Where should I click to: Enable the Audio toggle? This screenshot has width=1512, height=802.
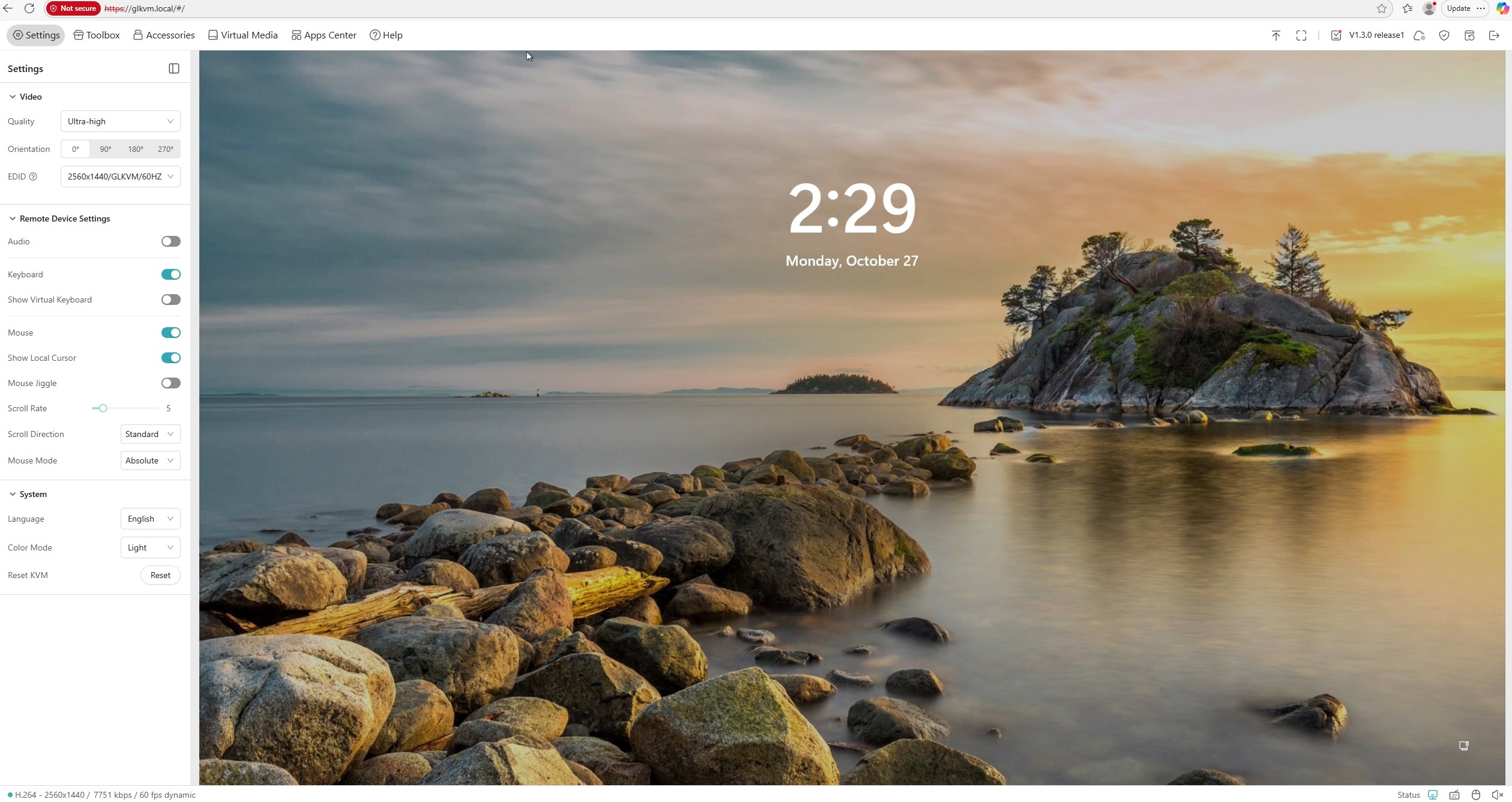click(170, 241)
